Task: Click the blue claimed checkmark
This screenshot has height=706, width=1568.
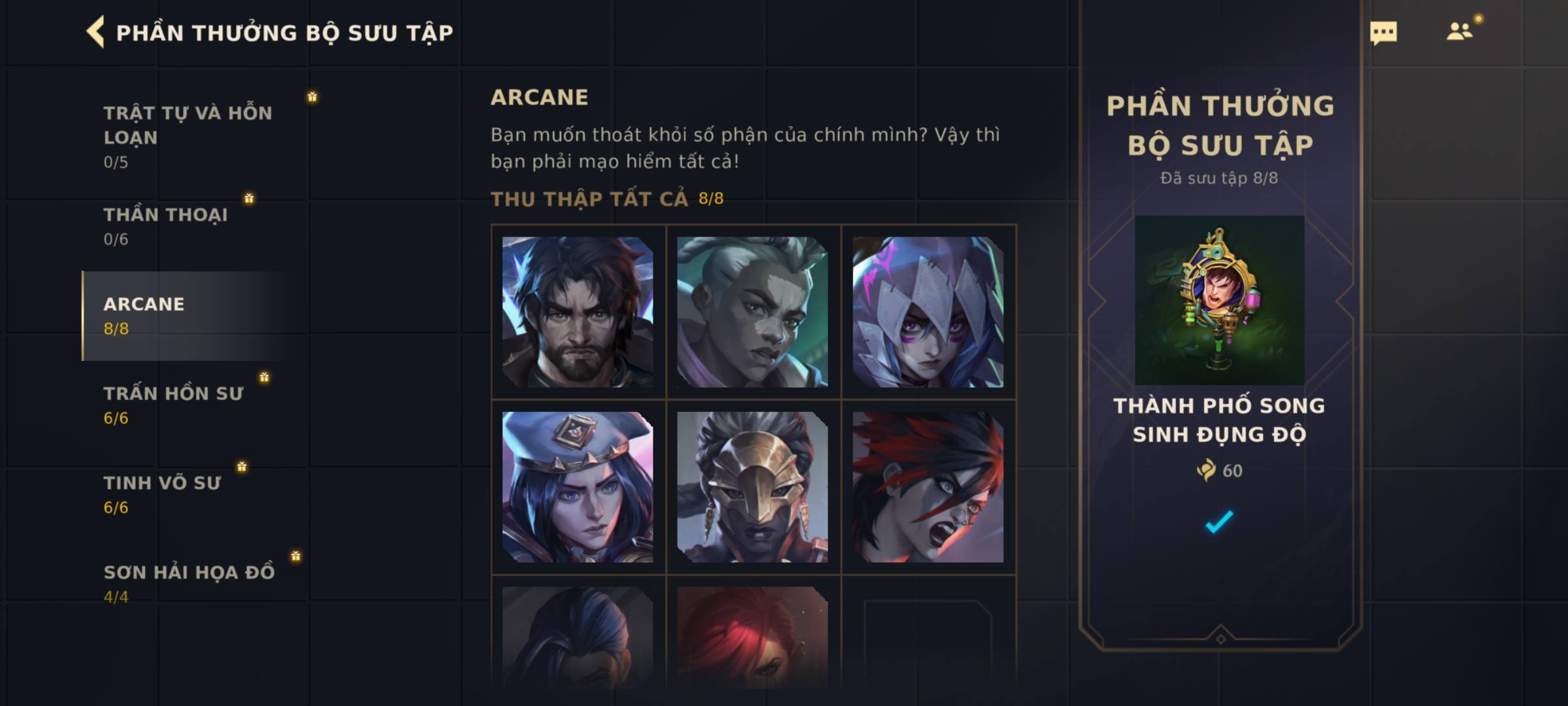Action: pyautogui.click(x=1219, y=522)
